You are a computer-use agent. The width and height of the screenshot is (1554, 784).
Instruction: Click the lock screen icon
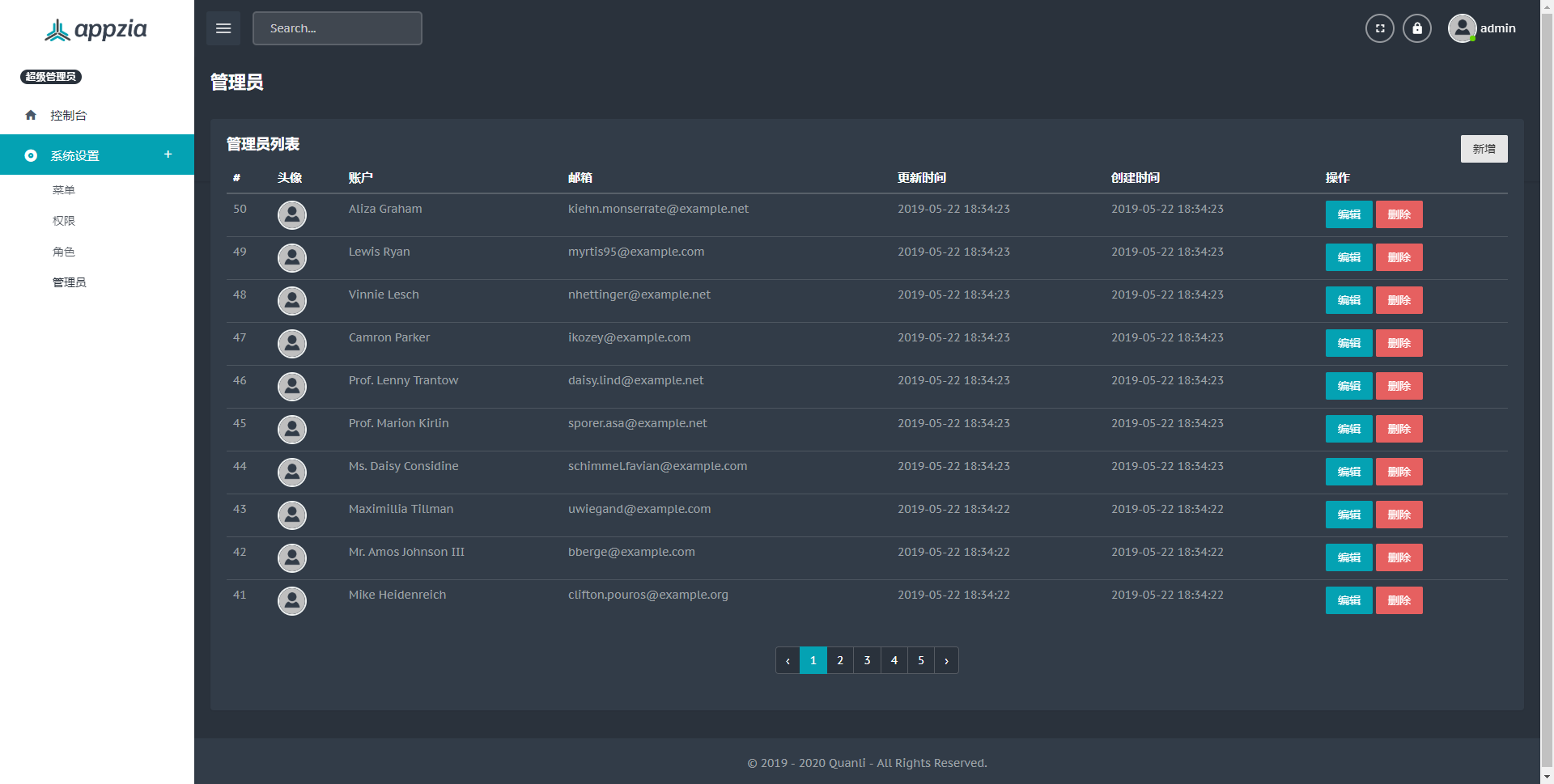1417,28
